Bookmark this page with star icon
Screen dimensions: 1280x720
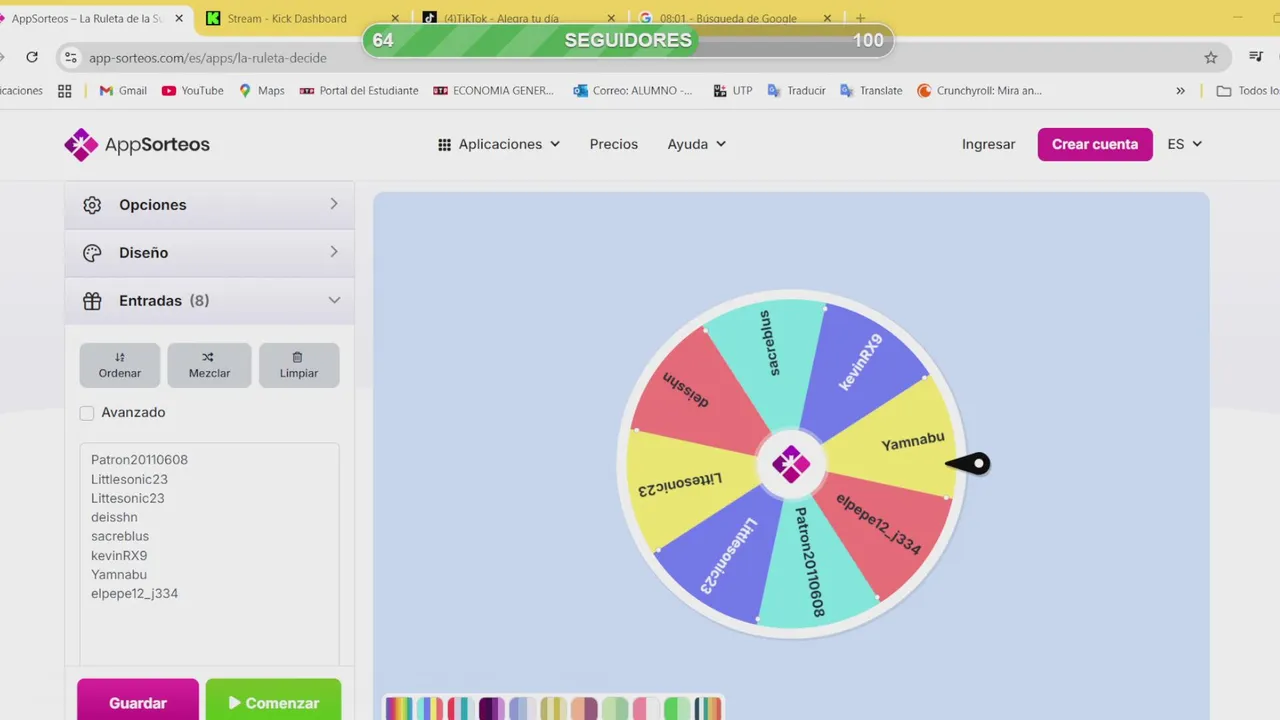tap(1211, 57)
